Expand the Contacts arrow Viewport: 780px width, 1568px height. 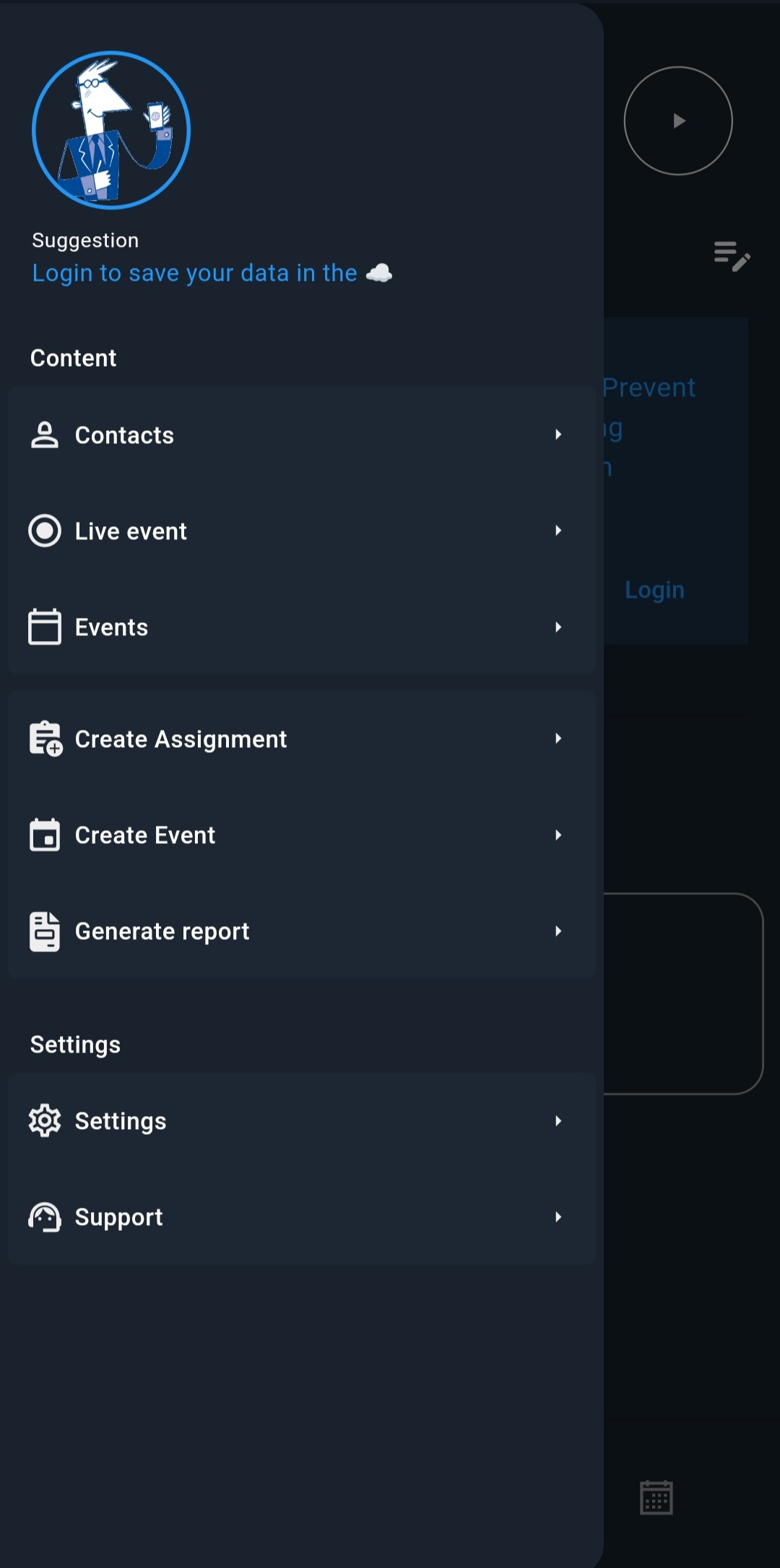point(558,435)
